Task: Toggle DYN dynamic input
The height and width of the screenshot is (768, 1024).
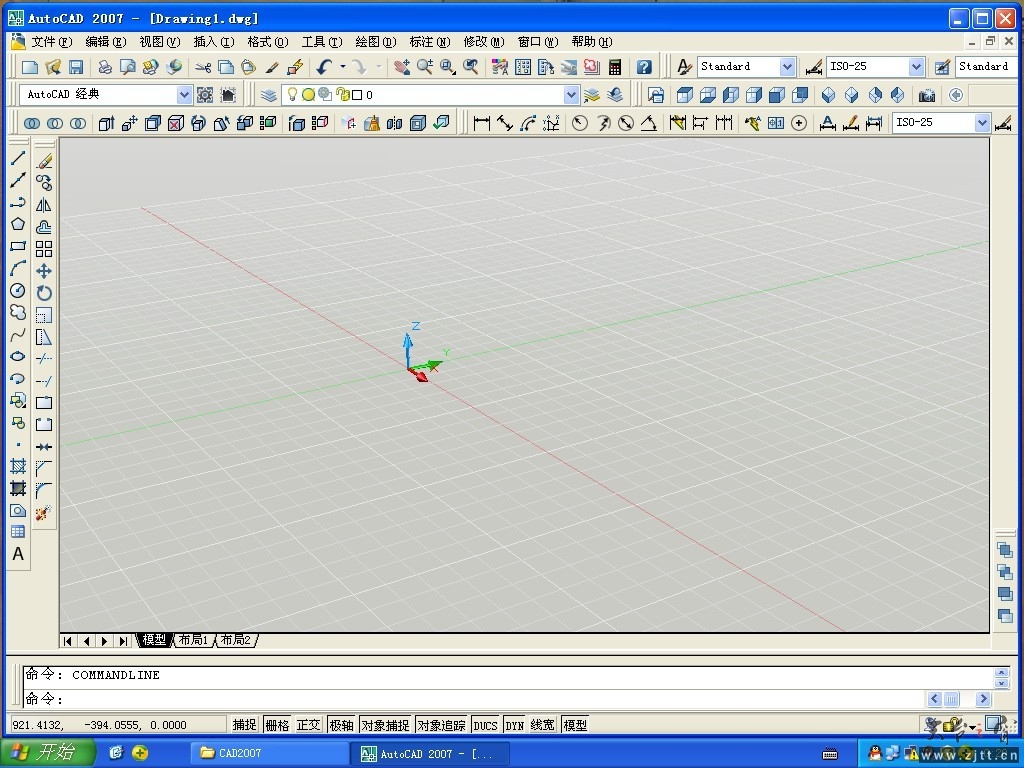Action: 515,725
